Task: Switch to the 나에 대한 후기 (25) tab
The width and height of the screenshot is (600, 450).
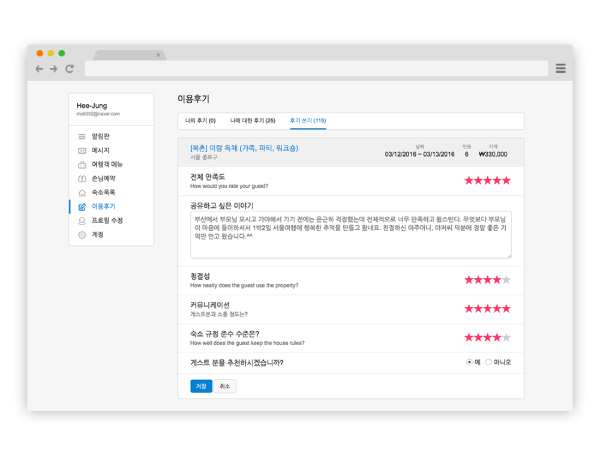Action: click(x=253, y=121)
